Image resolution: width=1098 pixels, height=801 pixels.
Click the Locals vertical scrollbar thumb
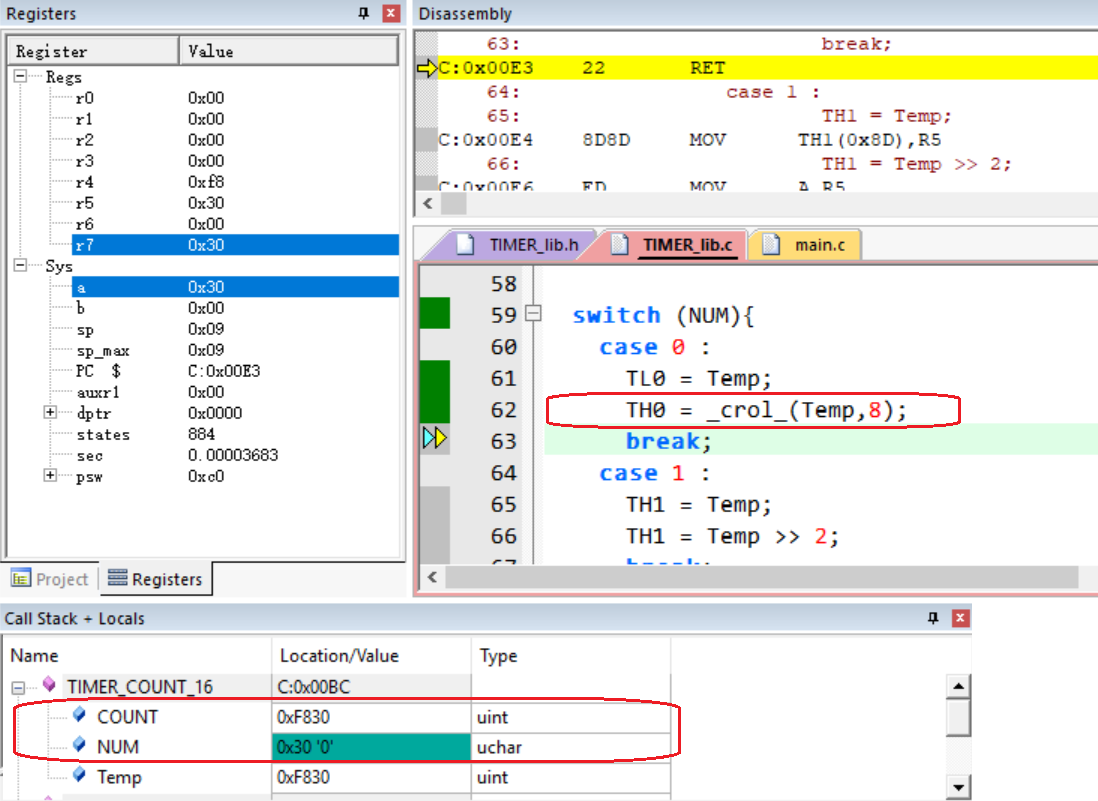(958, 718)
